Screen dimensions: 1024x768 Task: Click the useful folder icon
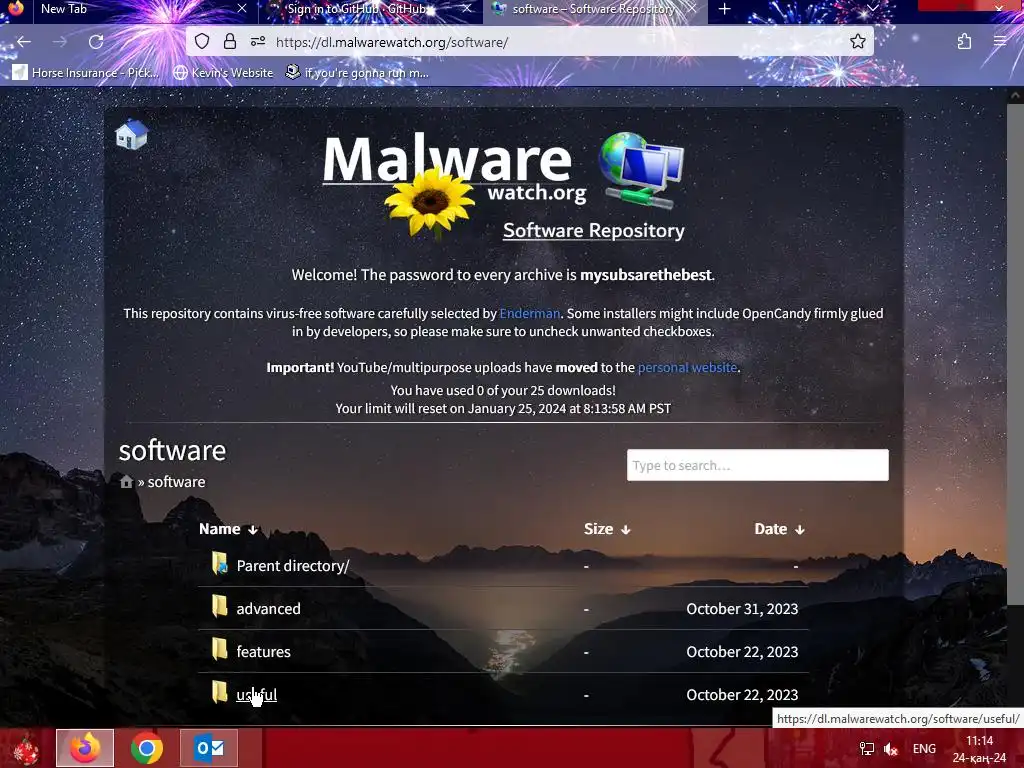click(219, 693)
